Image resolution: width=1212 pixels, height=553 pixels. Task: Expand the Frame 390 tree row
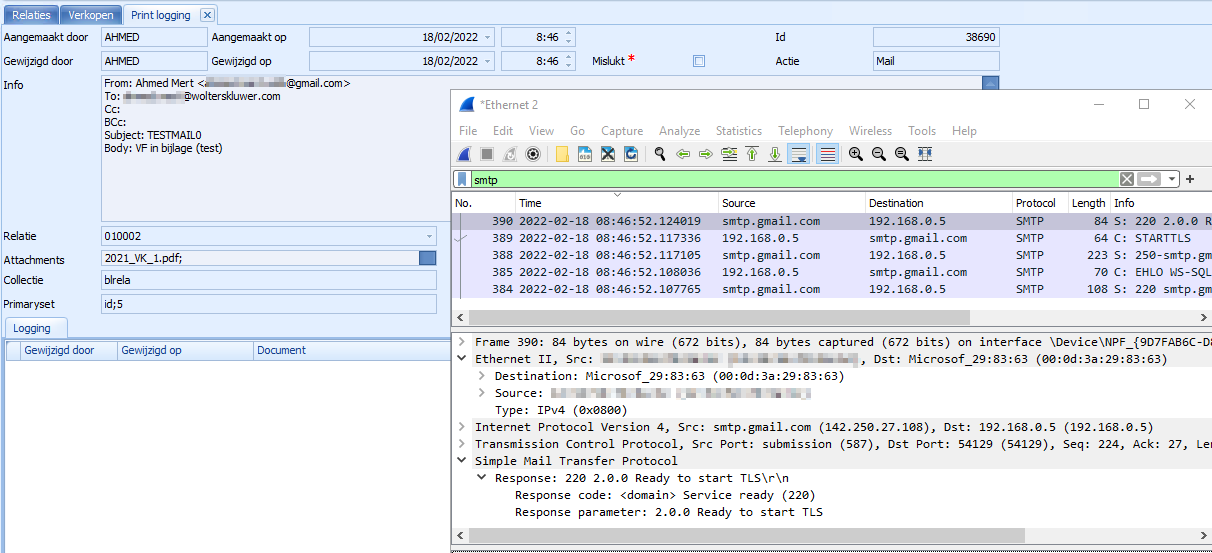point(461,342)
